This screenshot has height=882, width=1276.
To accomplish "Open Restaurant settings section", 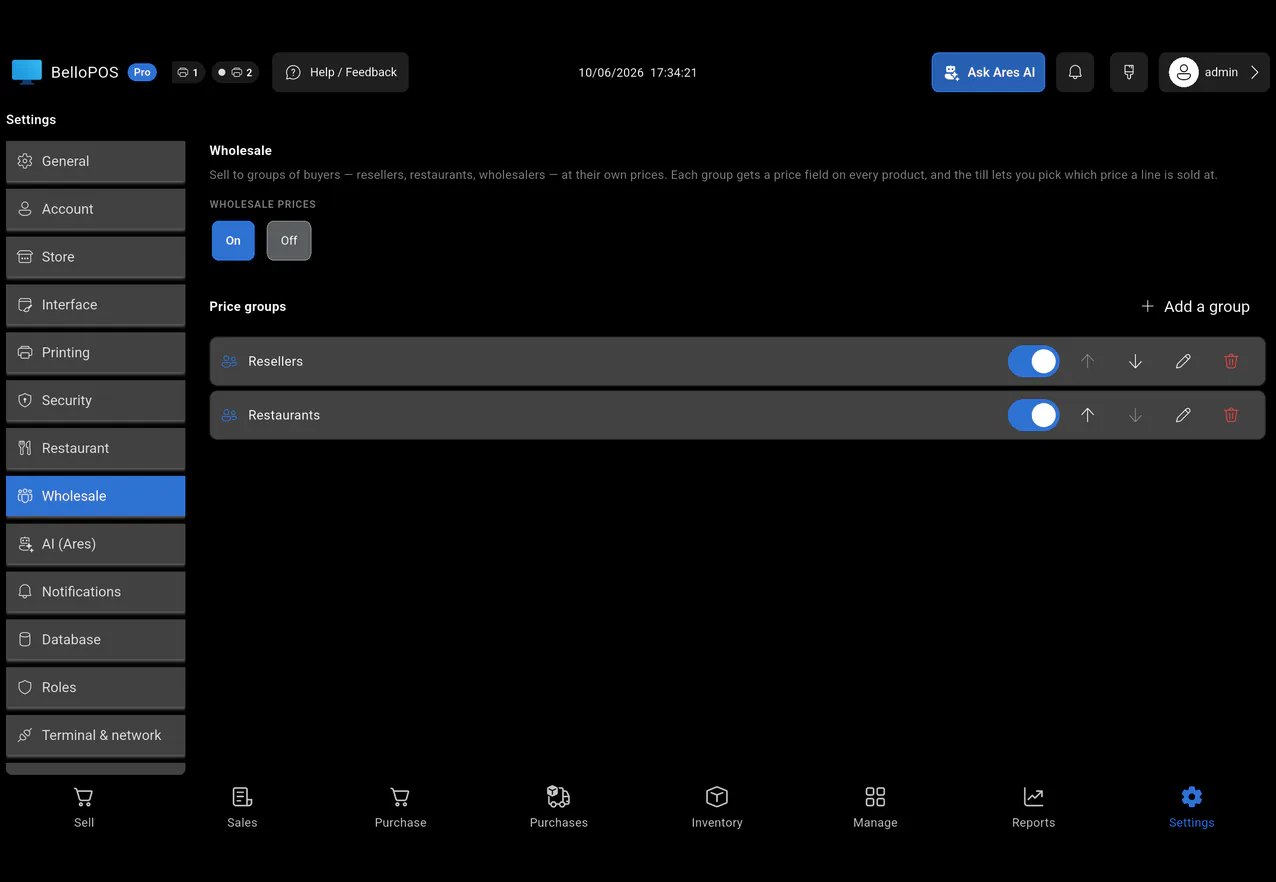I will (x=96, y=449).
